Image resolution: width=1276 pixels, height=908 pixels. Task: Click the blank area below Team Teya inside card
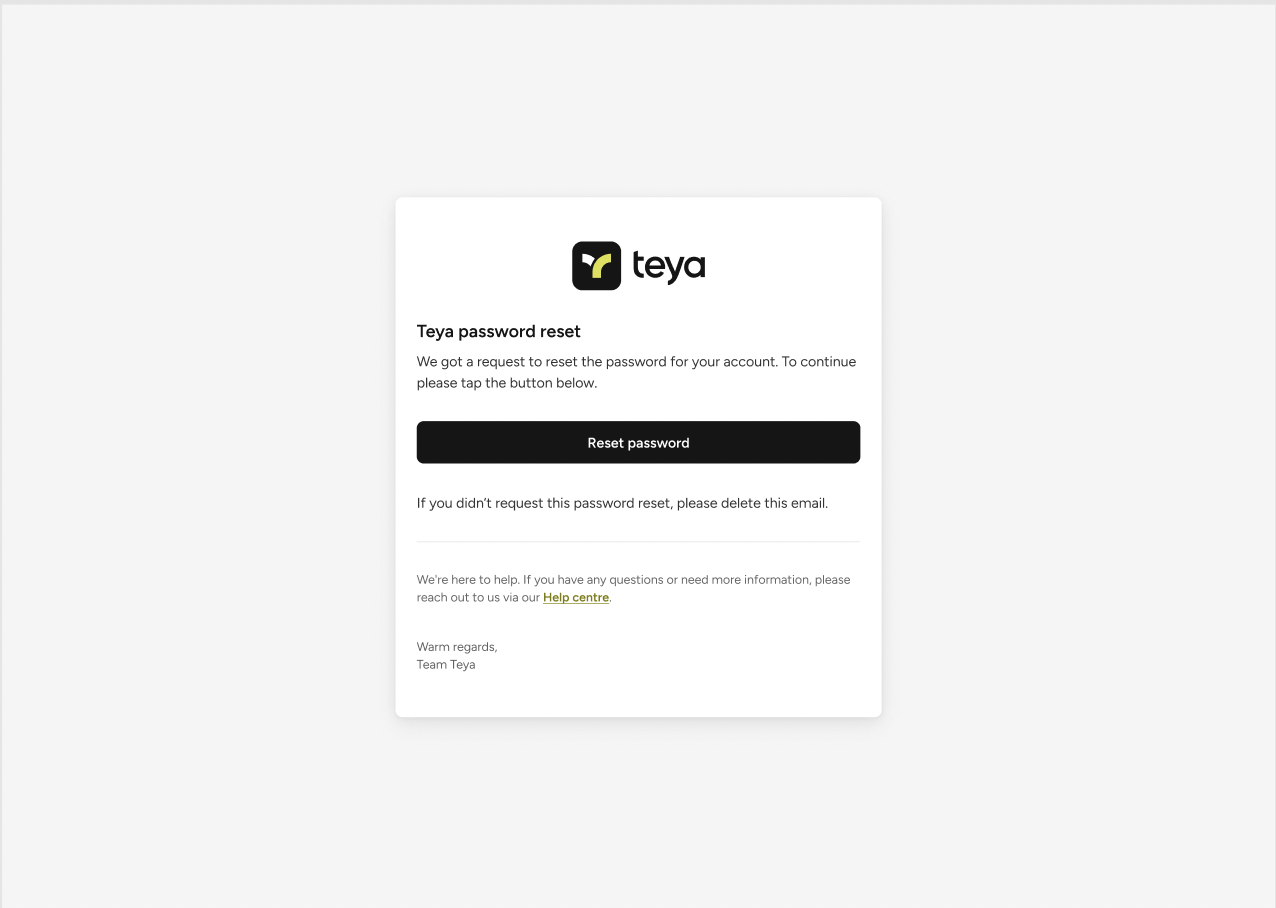(638, 695)
